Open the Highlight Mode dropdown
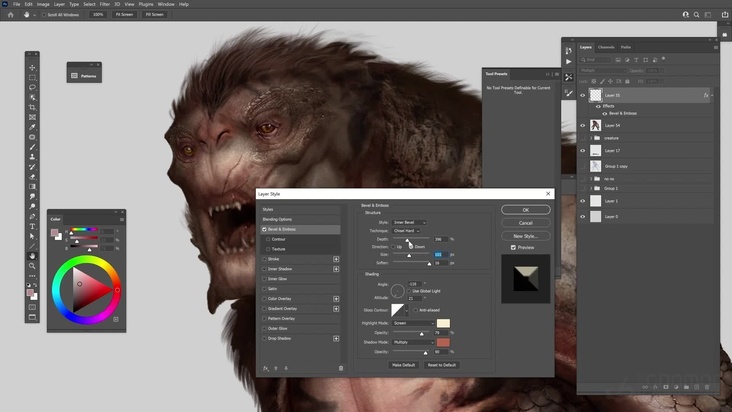The height and width of the screenshot is (412, 732). pyautogui.click(x=414, y=323)
